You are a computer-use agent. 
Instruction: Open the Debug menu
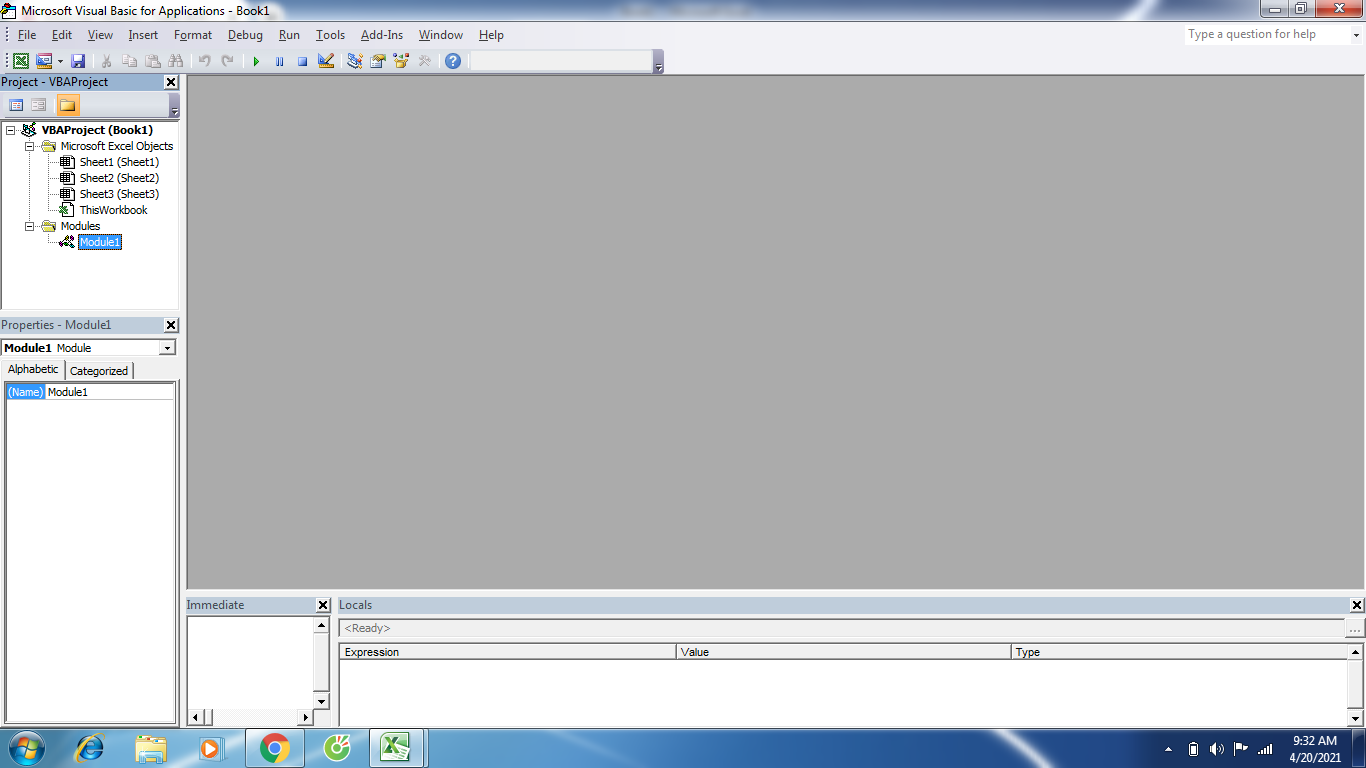coord(245,35)
